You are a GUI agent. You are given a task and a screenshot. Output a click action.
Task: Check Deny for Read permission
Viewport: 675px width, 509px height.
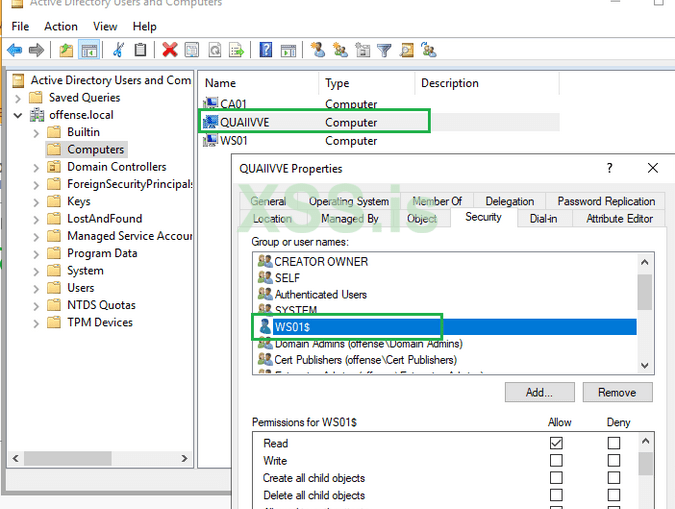click(614, 443)
